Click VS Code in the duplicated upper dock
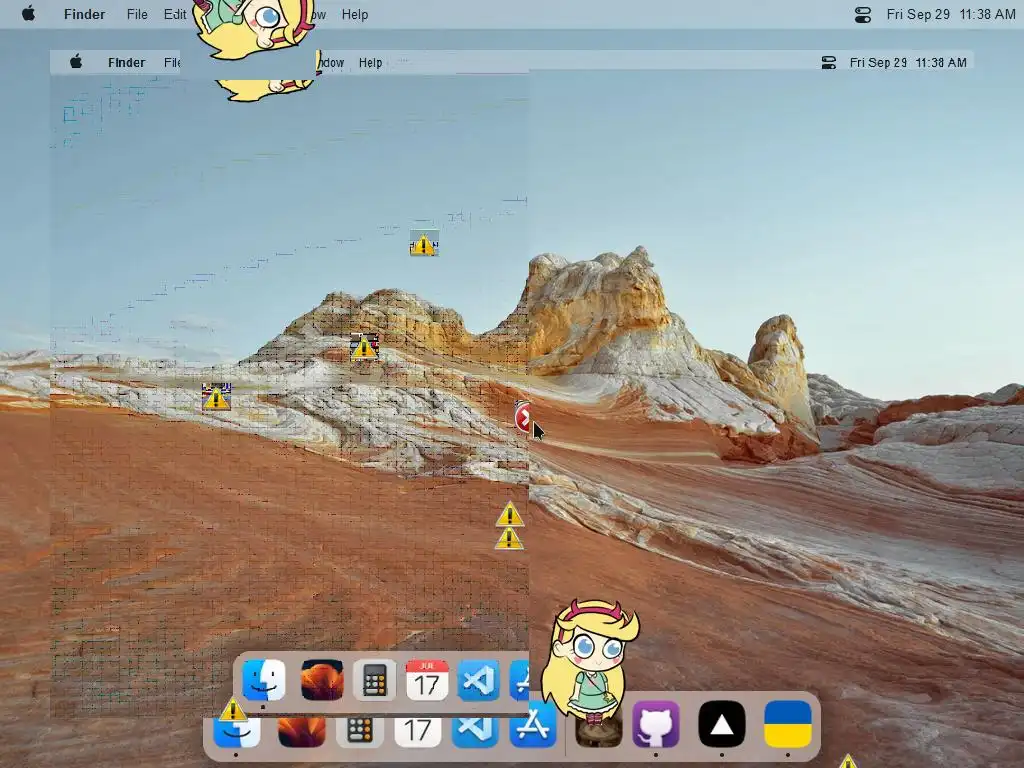 coord(479,680)
